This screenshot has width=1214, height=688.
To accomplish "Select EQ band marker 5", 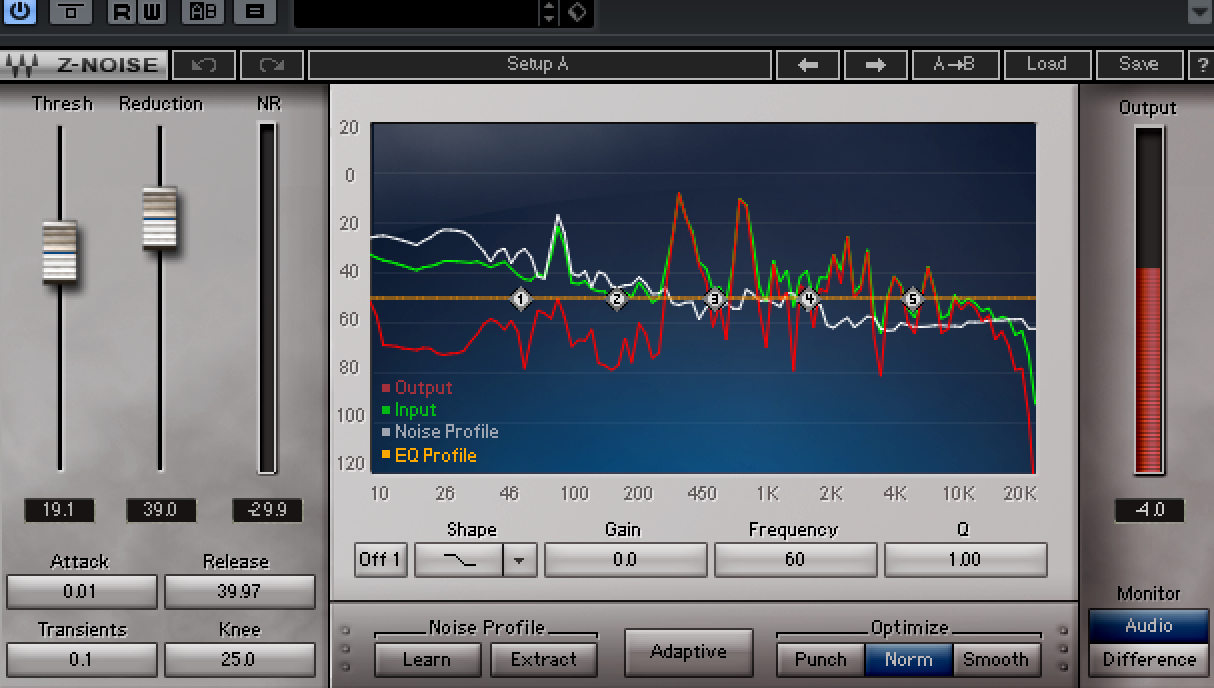I will 912,298.
